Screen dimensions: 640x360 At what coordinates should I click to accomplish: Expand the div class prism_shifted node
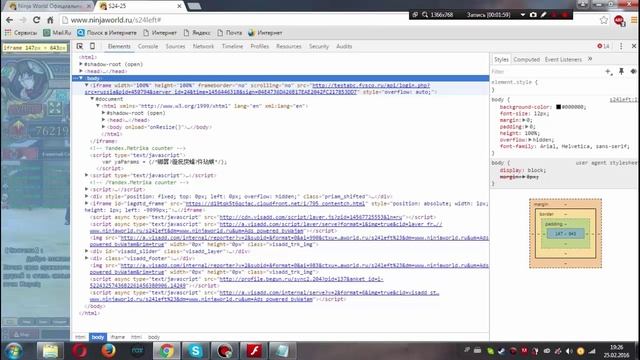[87, 196]
